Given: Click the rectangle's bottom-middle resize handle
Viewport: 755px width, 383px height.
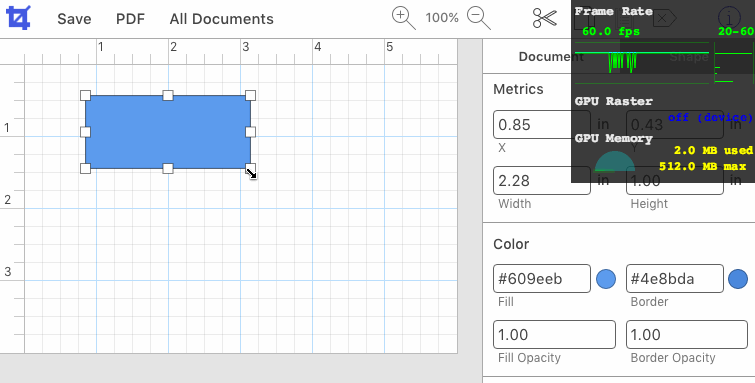Looking at the screenshot, I should tap(168, 168).
